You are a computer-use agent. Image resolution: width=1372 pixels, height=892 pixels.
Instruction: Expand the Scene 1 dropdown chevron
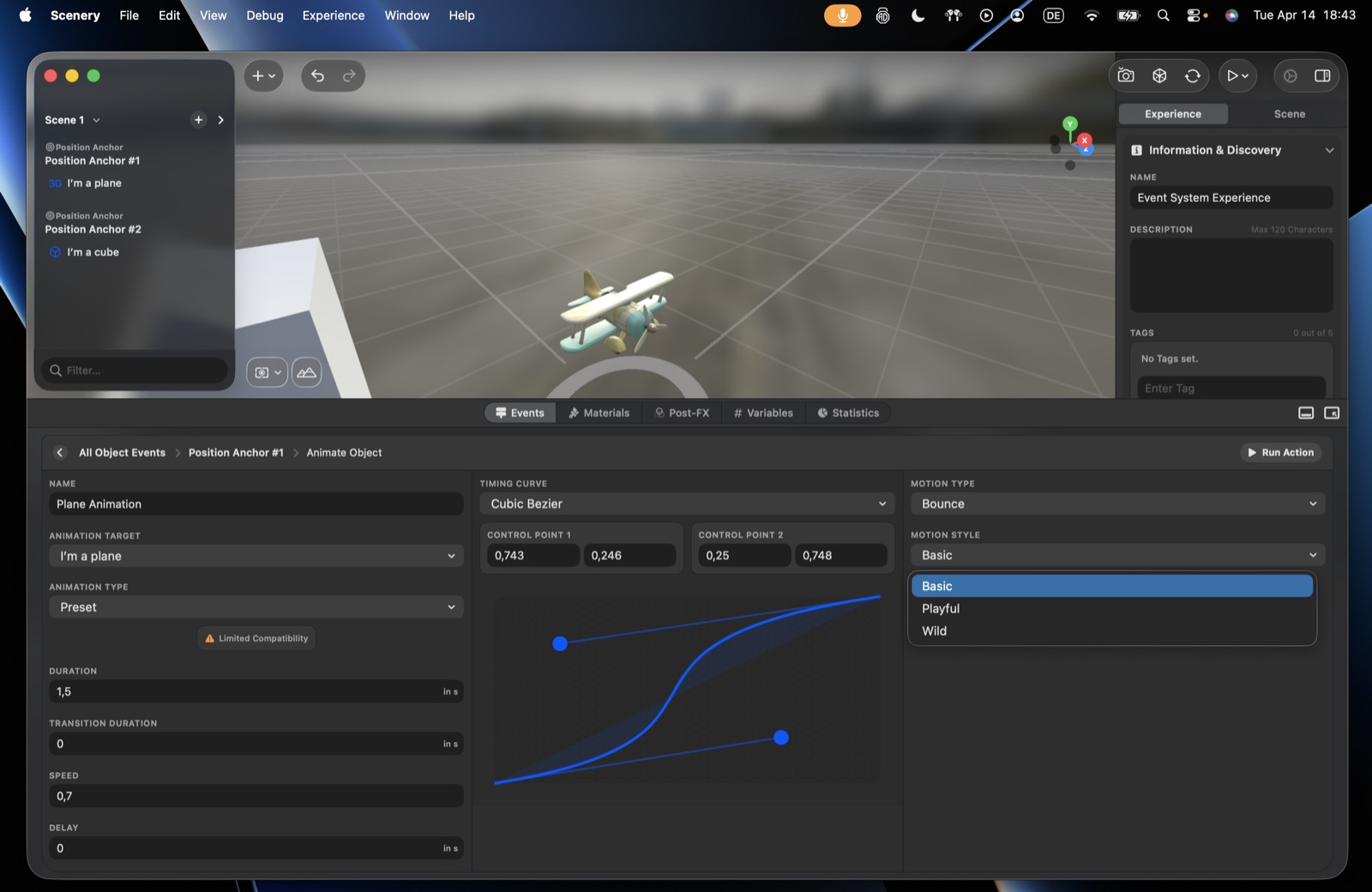pyautogui.click(x=96, y=120)
